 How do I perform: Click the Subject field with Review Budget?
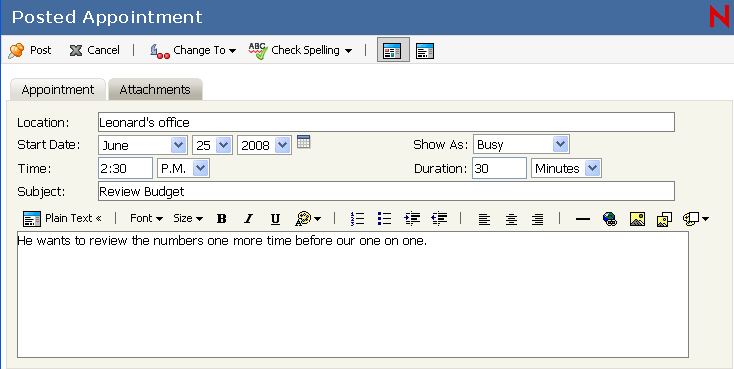click(386, 191)
